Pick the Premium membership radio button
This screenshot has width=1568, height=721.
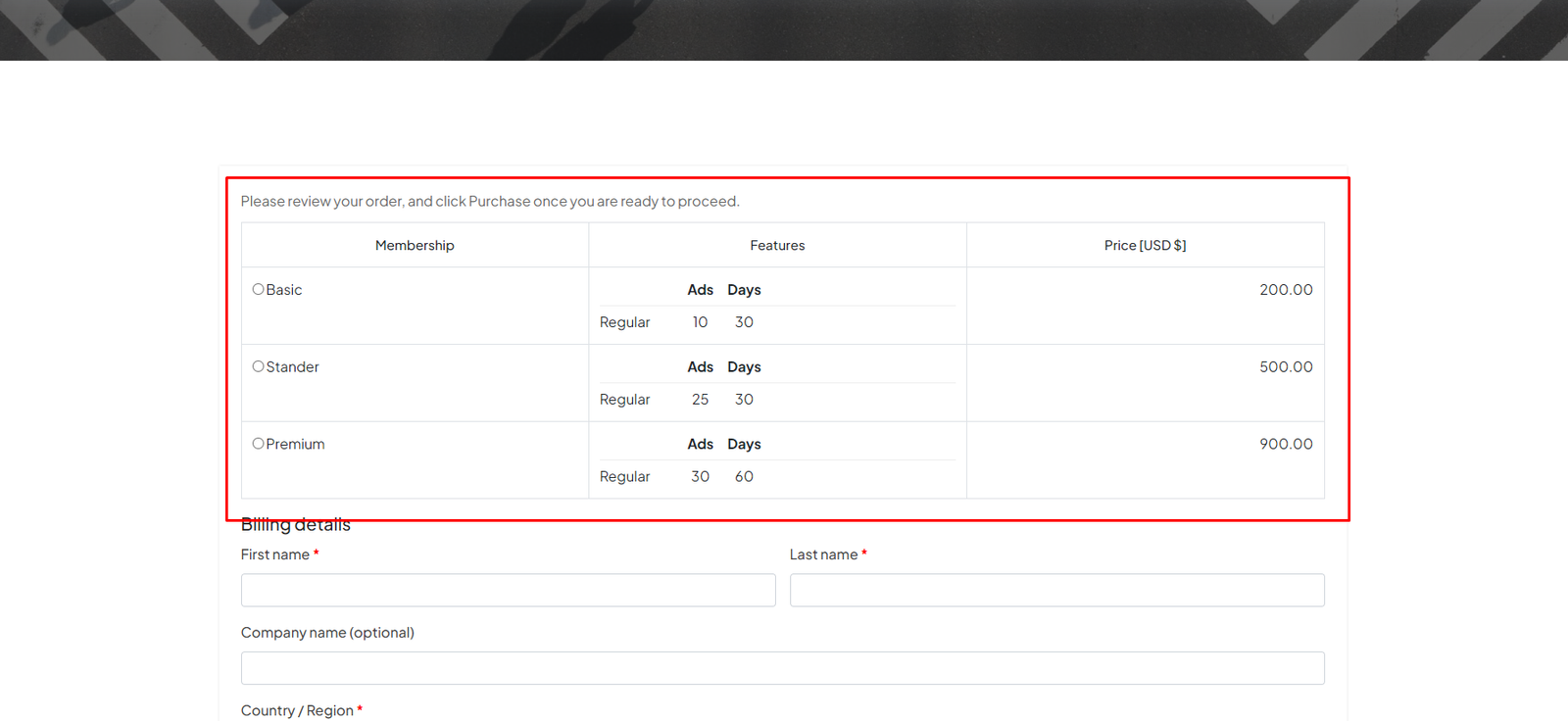point(258,444)
